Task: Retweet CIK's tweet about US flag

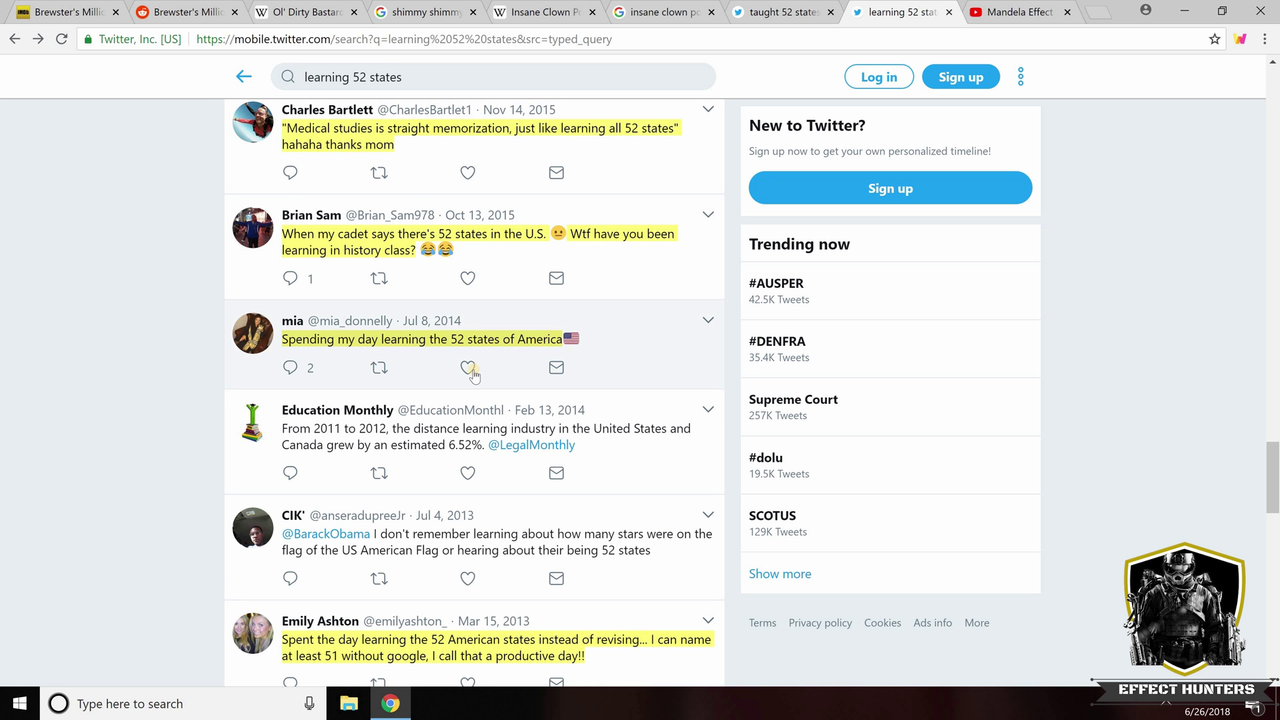Action: (379, 578)
